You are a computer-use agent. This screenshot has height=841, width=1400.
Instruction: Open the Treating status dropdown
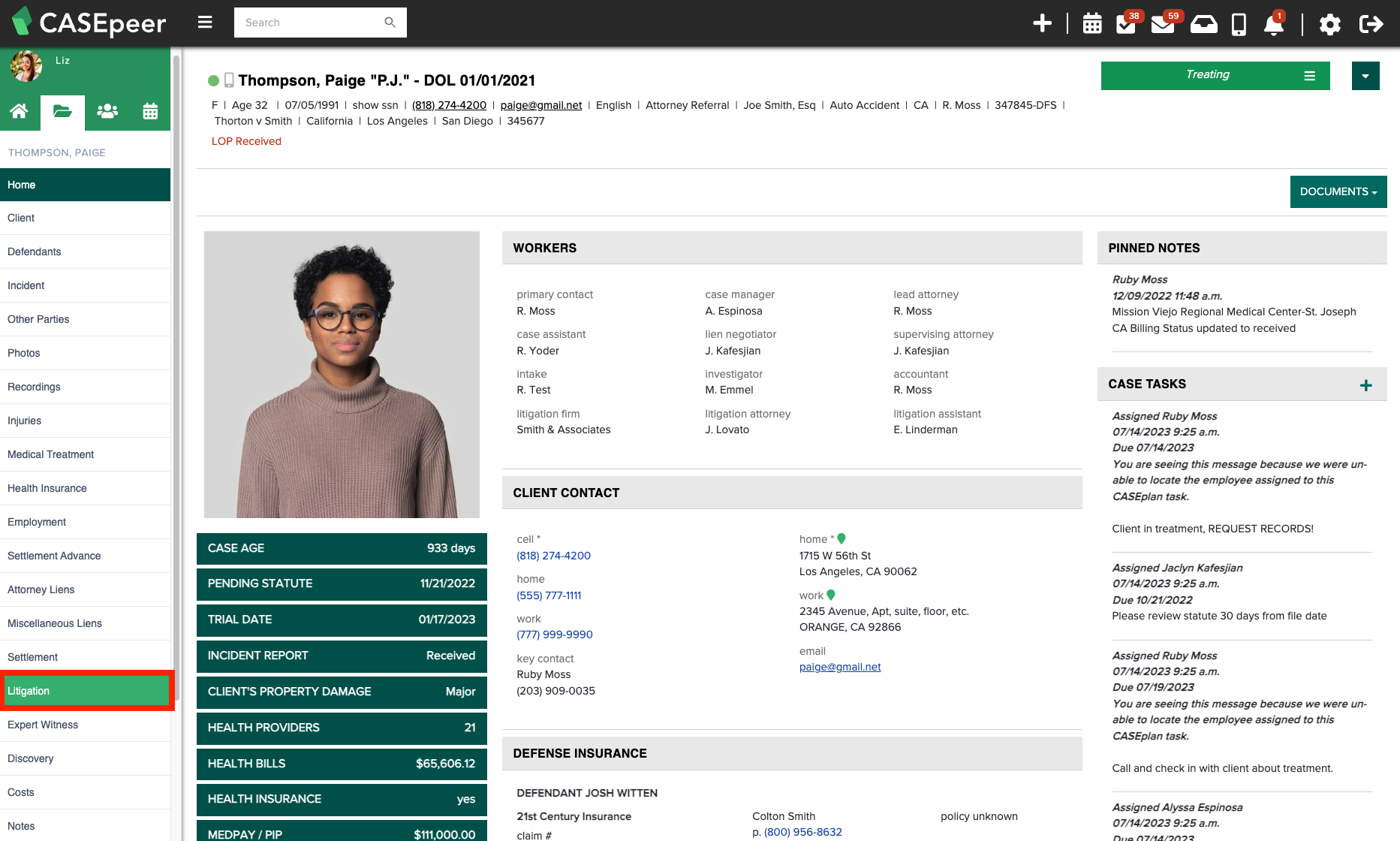(1215, 75)
